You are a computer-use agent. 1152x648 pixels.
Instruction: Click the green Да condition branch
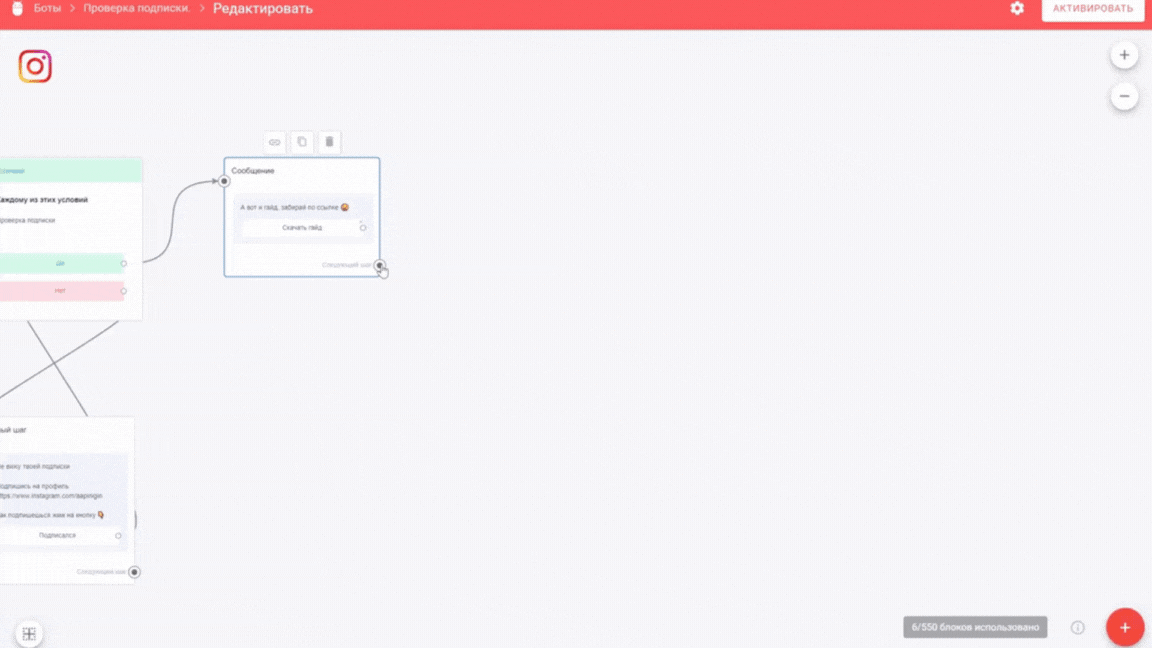tap(62, 263)
